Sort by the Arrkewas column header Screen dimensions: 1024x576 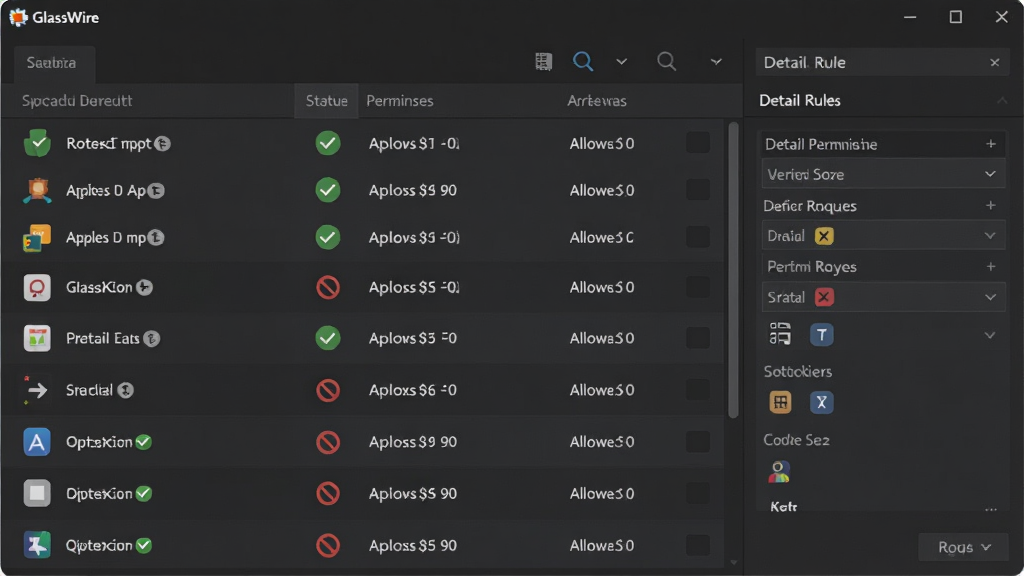[597, 101]
